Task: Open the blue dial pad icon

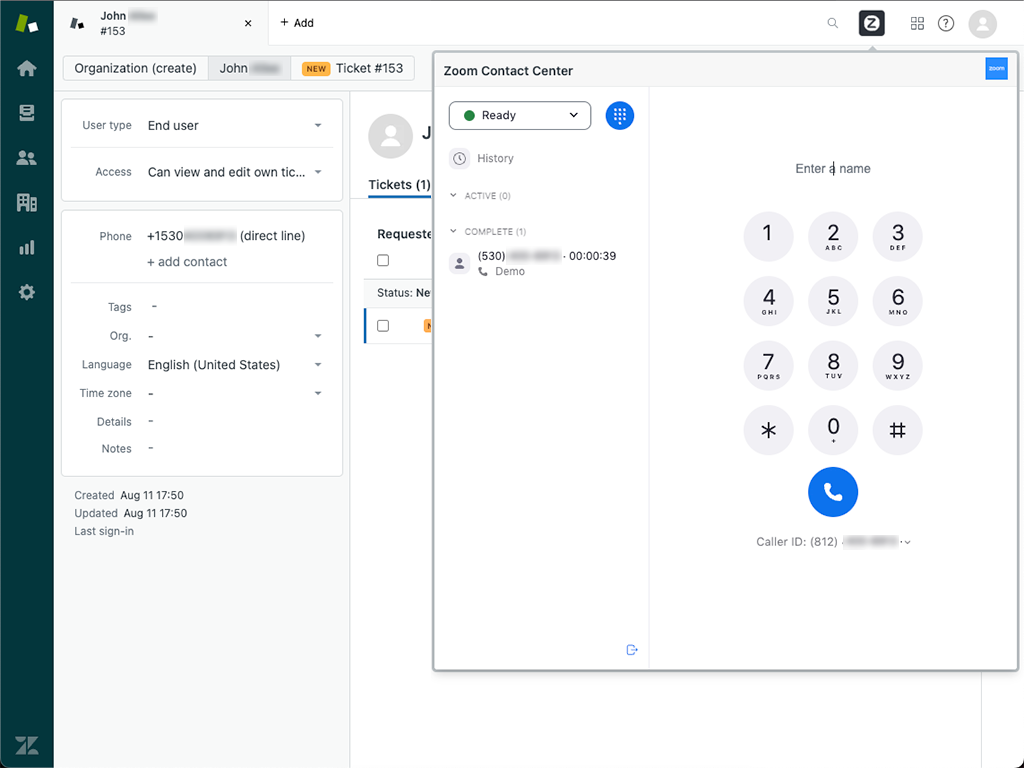Action: [x=620, y=115]
